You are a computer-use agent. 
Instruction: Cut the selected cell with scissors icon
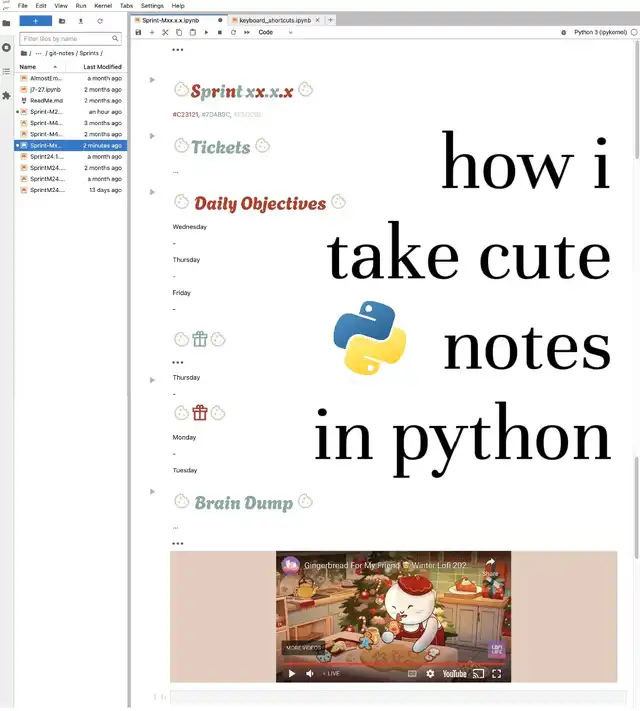[165, 32]
